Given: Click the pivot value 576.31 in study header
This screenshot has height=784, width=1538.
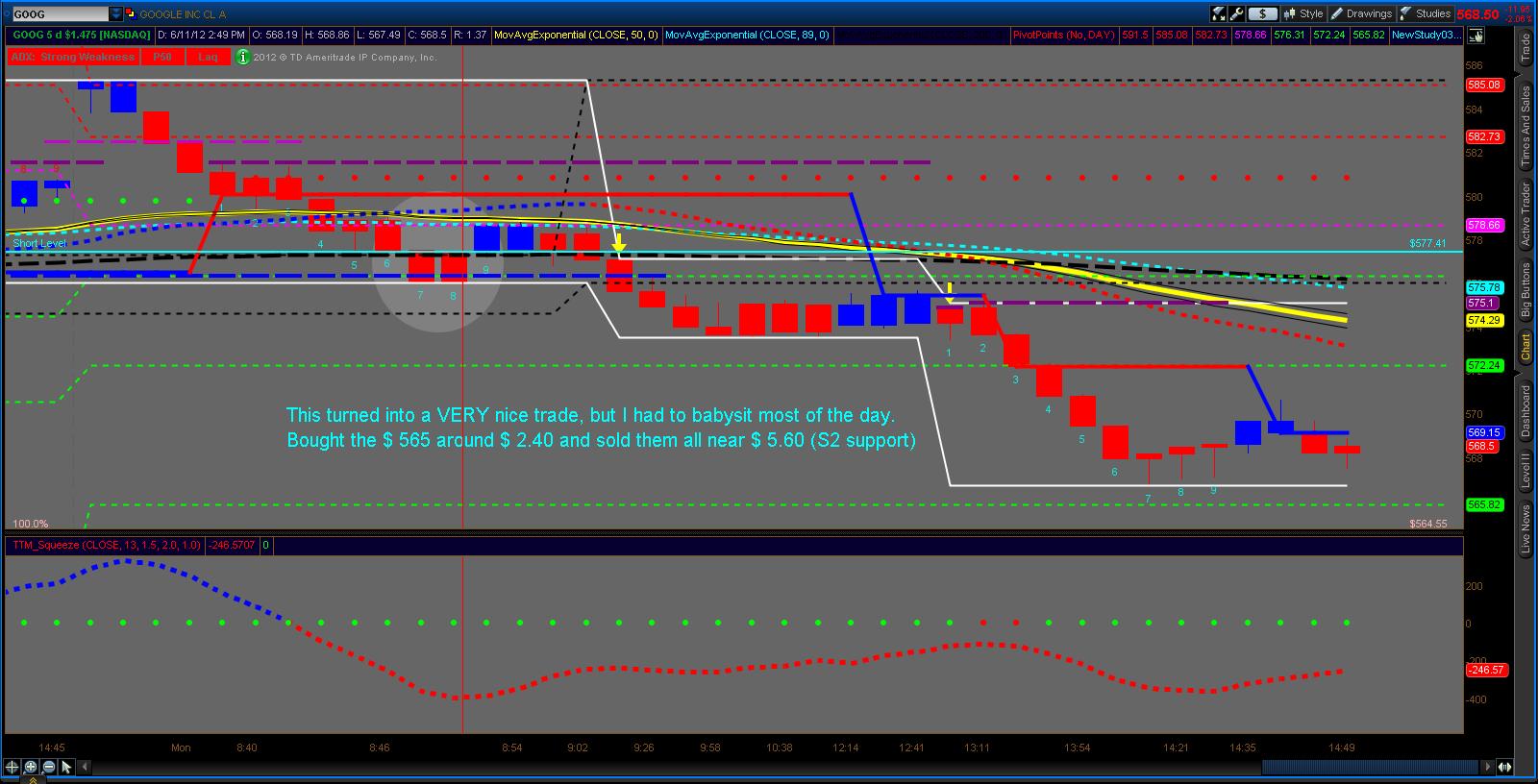Looking at the screenshot, I should [1290, 36].
